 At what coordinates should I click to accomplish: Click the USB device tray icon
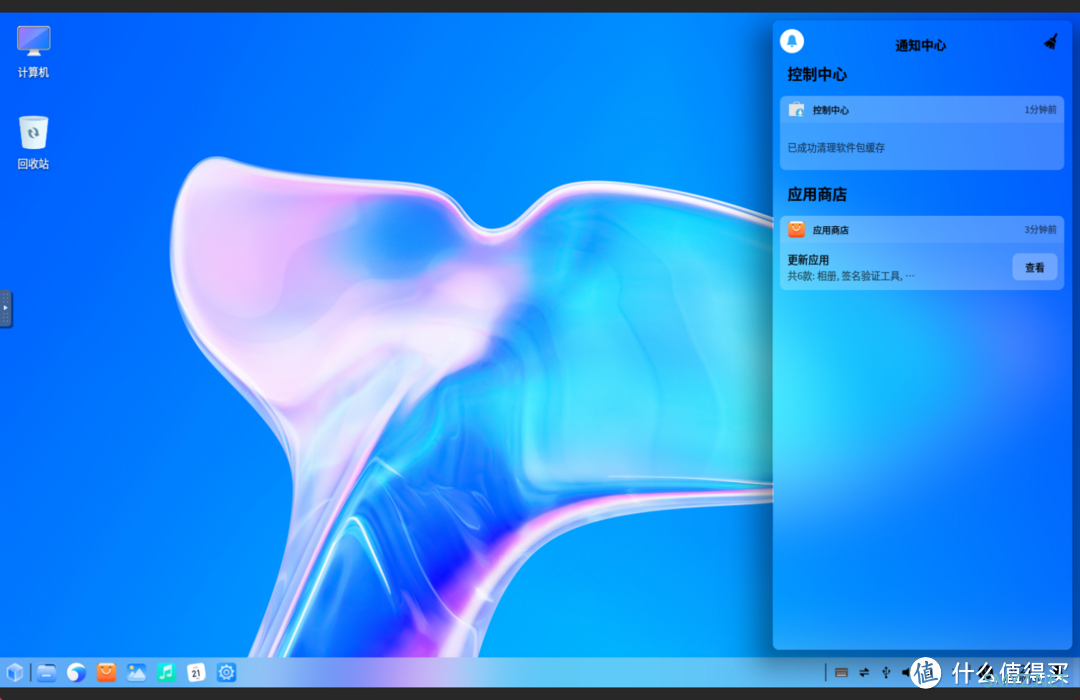(886, 672)
